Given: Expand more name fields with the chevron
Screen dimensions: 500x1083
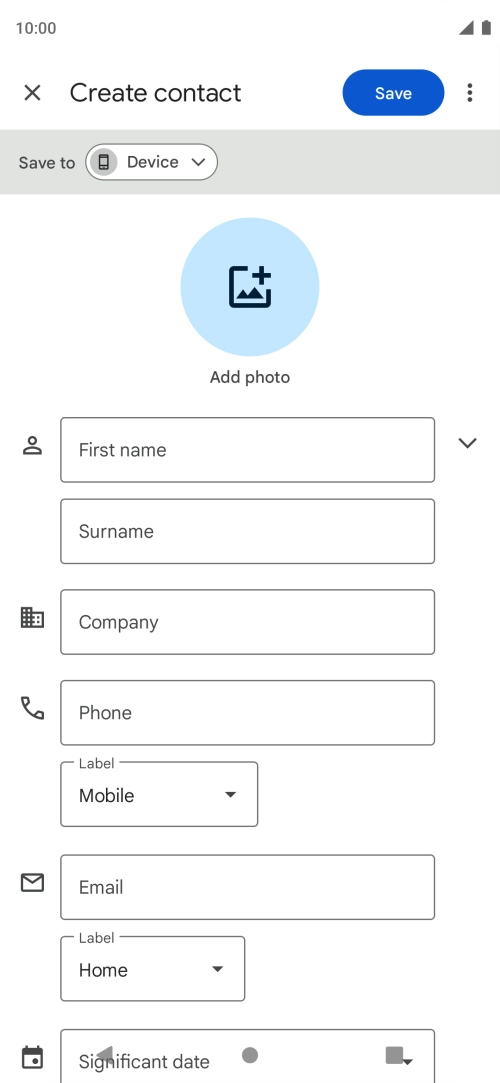Looking at the screenshot, I should [468, 443].
